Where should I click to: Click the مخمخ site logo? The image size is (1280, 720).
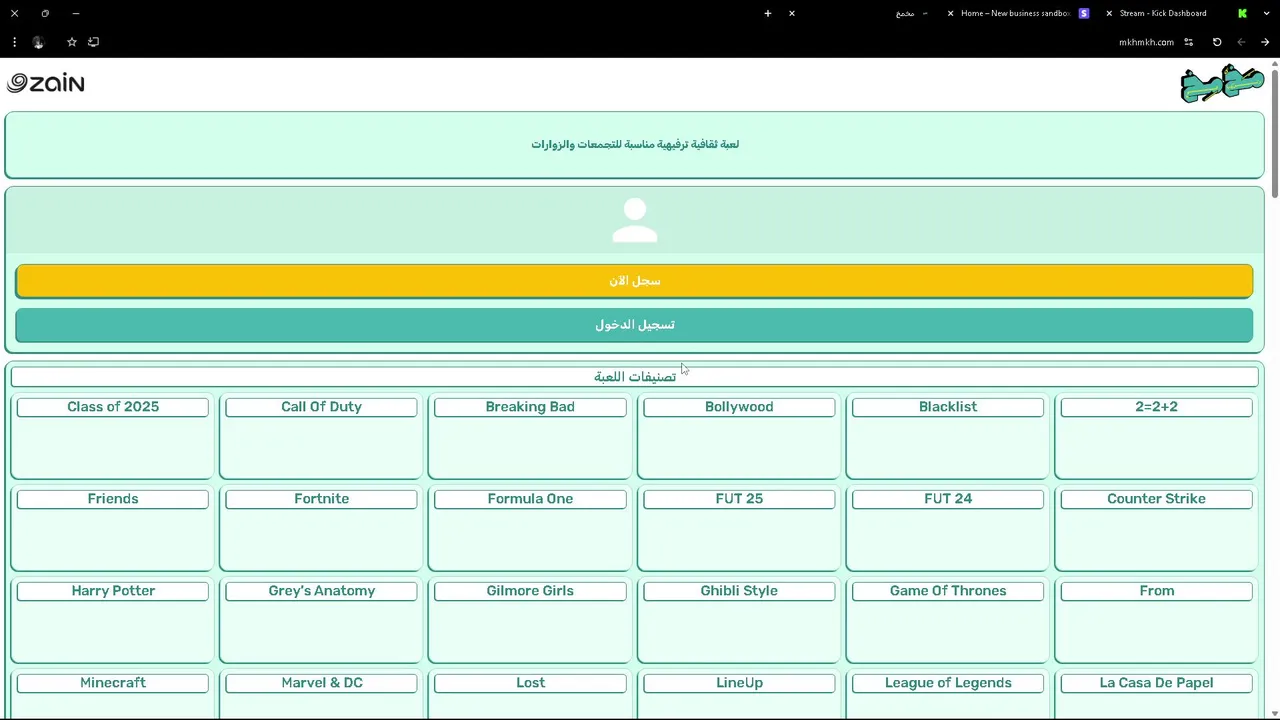click(1222, 84)
